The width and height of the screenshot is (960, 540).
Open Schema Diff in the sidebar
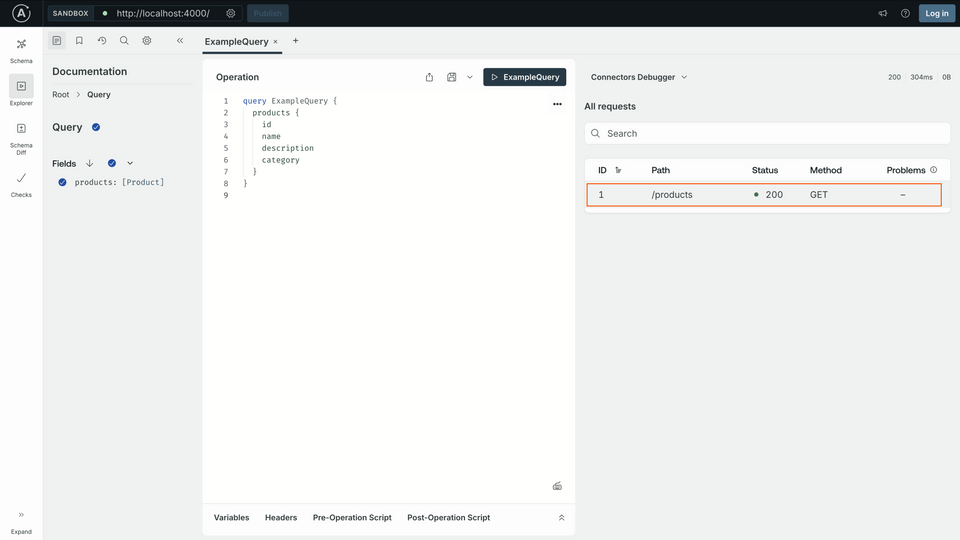click(x=21, y=134)
